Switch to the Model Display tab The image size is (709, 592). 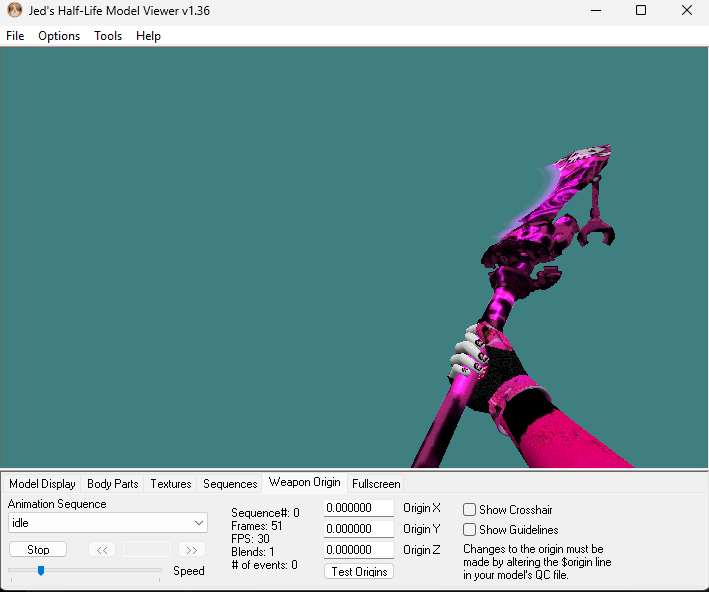pyautogui.click(x=42, y=484)
